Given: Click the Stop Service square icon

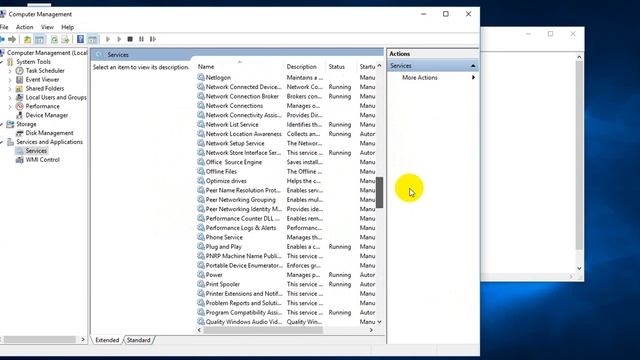Looking at the screenshot, I should (130, 39).
